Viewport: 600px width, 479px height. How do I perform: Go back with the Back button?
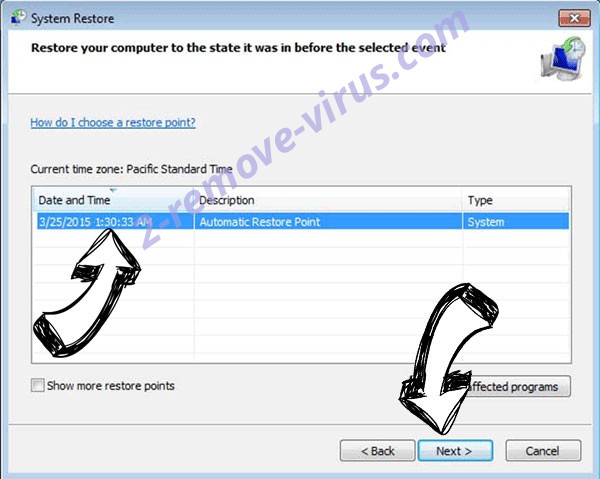377,451
